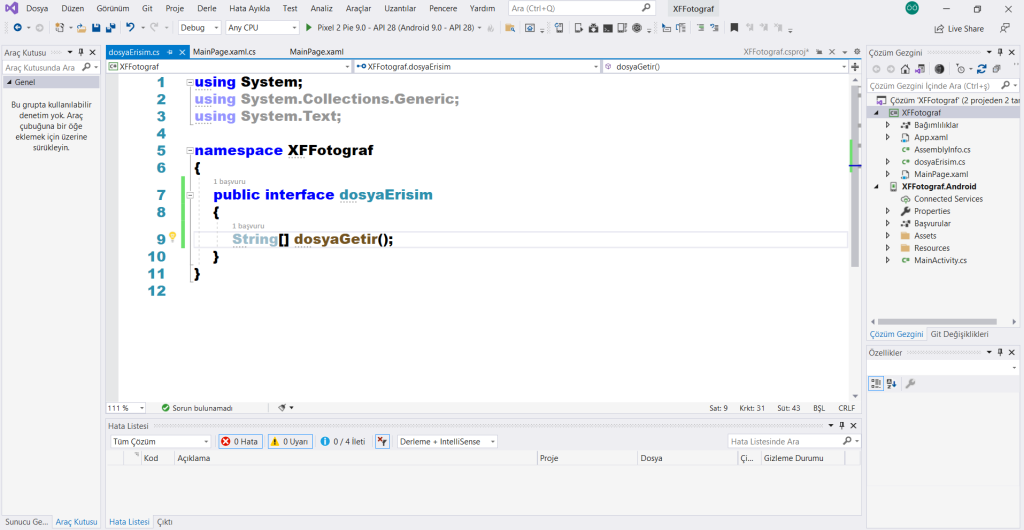1024x530 pixels.
Task: Switch to the MainPage.xaml.cs tab
Action: (224, 51)
